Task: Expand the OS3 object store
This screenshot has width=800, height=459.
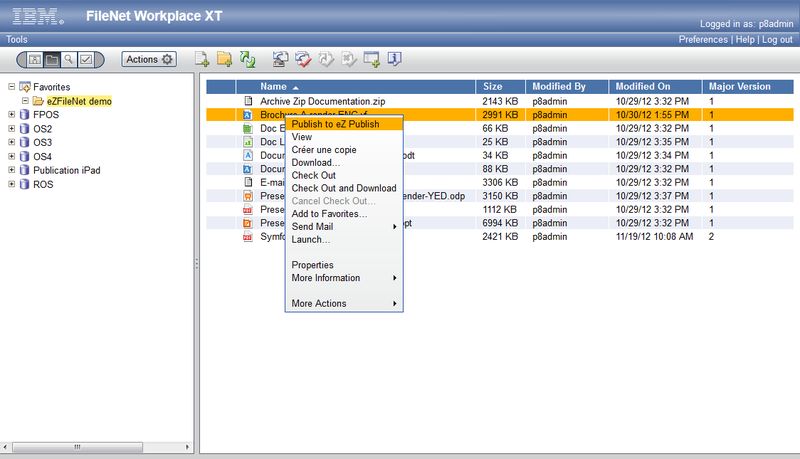Action: point(11,142)
